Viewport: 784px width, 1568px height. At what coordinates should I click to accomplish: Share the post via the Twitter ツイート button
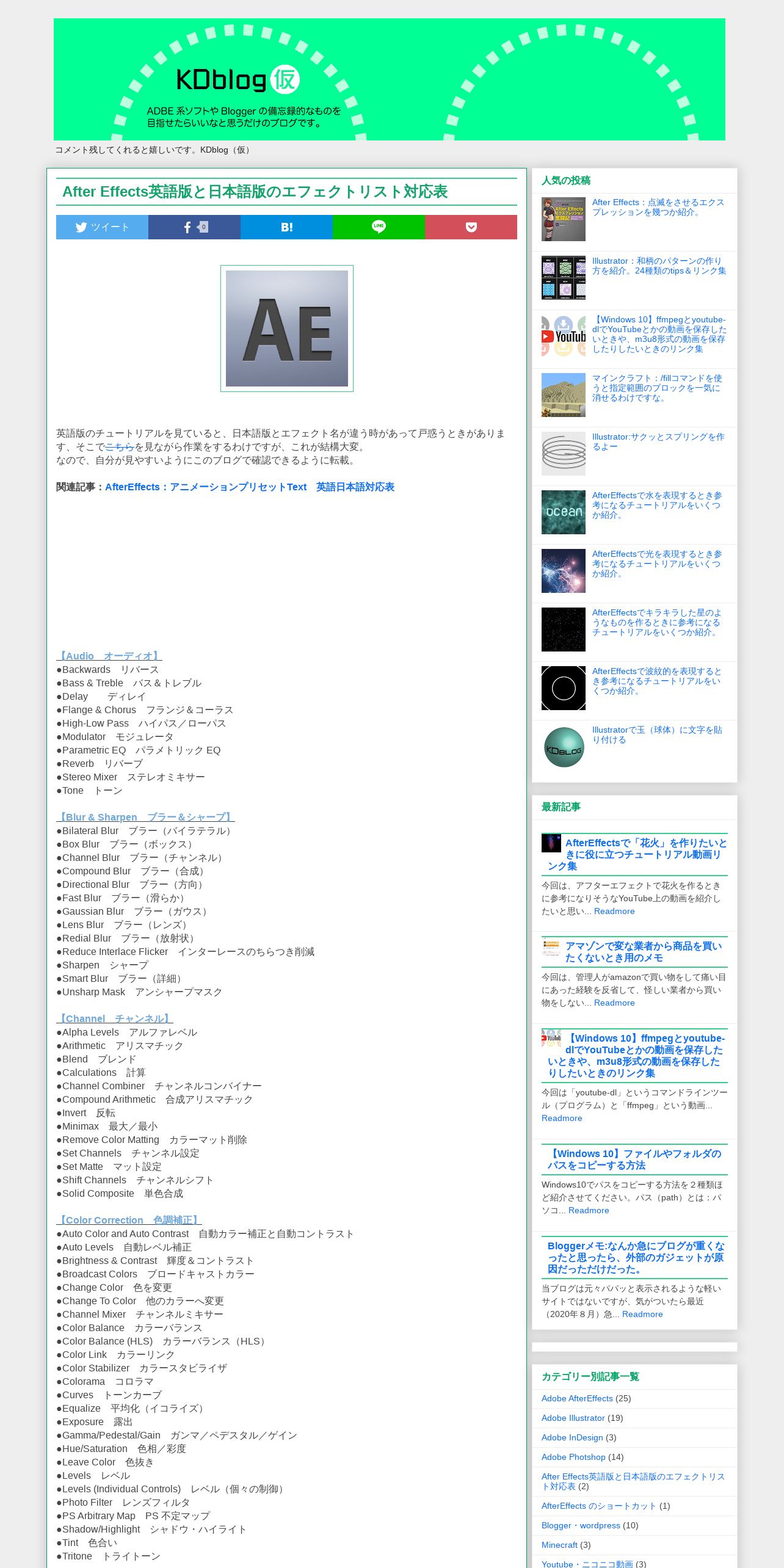(x=102, y=227)
